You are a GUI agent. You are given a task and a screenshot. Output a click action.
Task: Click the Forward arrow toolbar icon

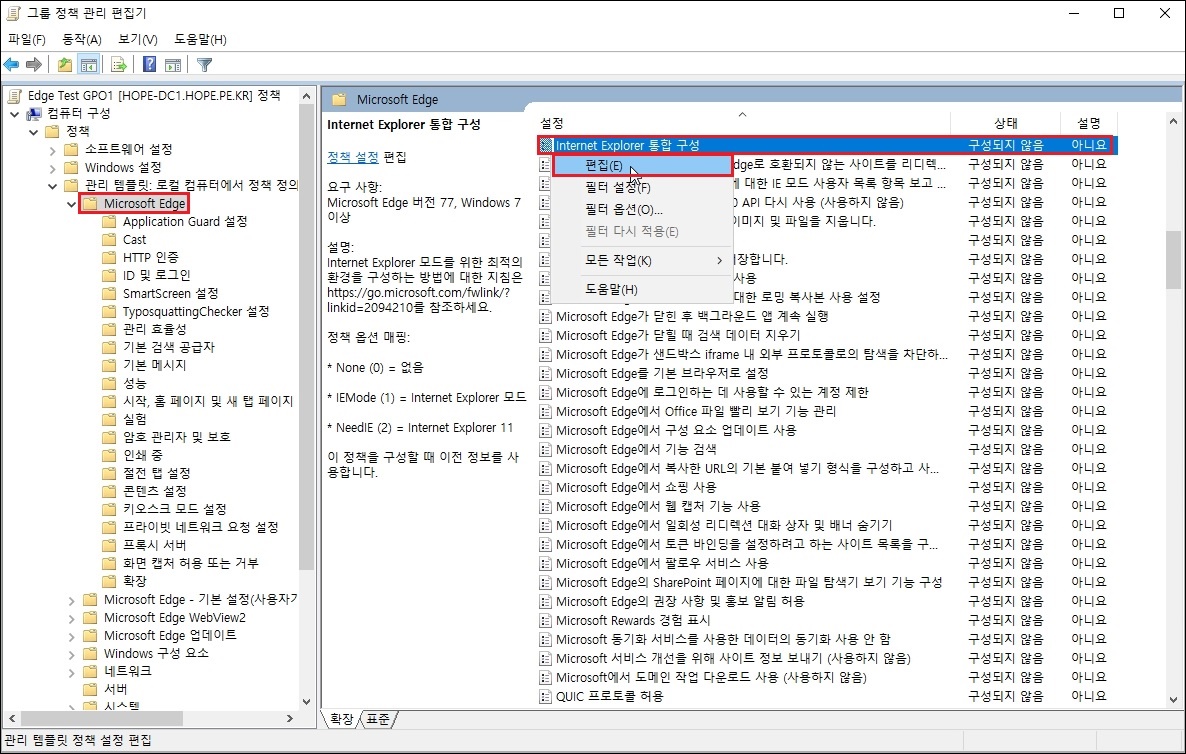click(33, 65)
